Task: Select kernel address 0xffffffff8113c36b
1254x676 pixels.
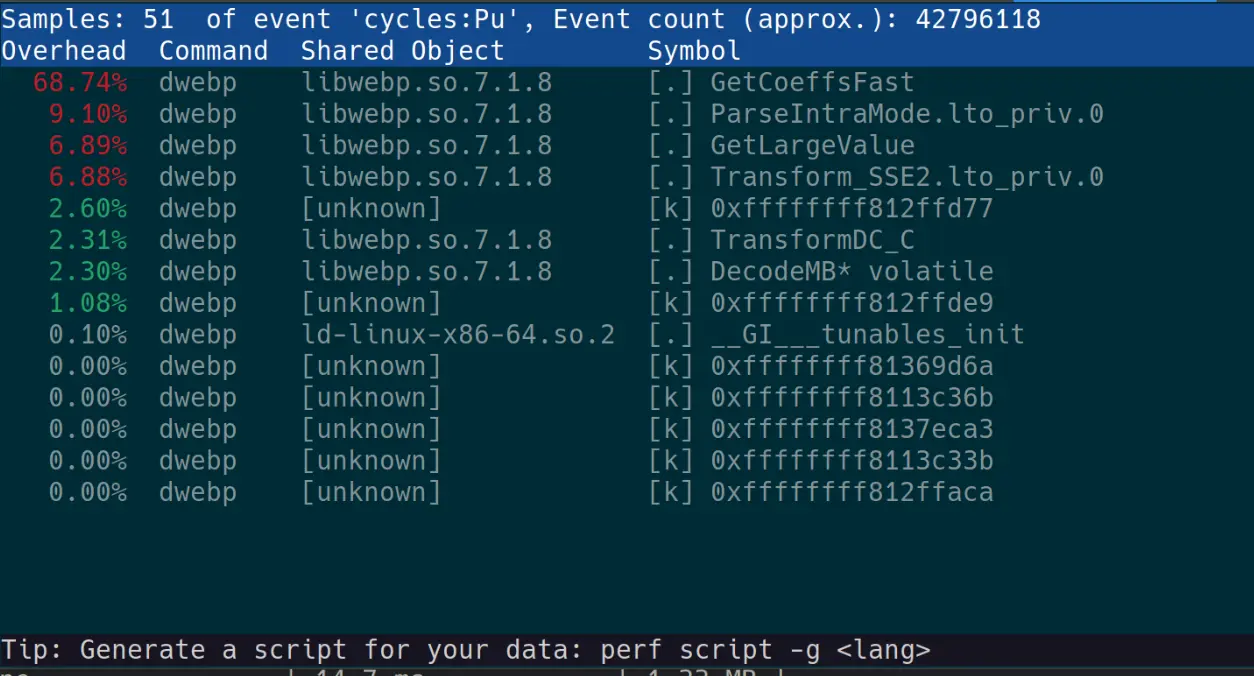Action: (x=851, y=398)
